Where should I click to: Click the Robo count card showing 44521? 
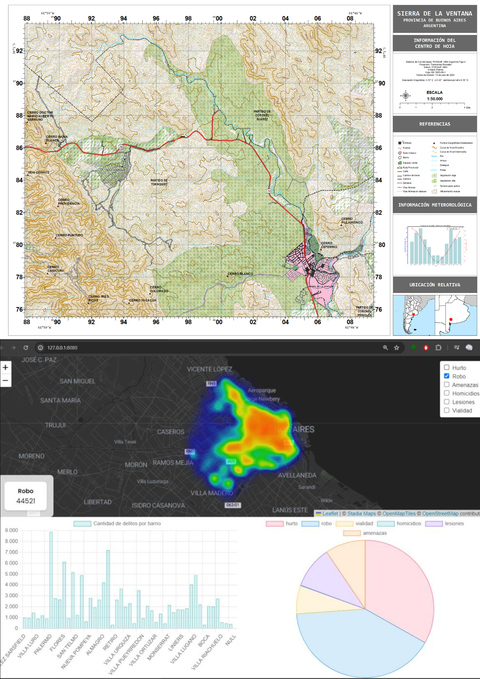(x=26, y=496)
